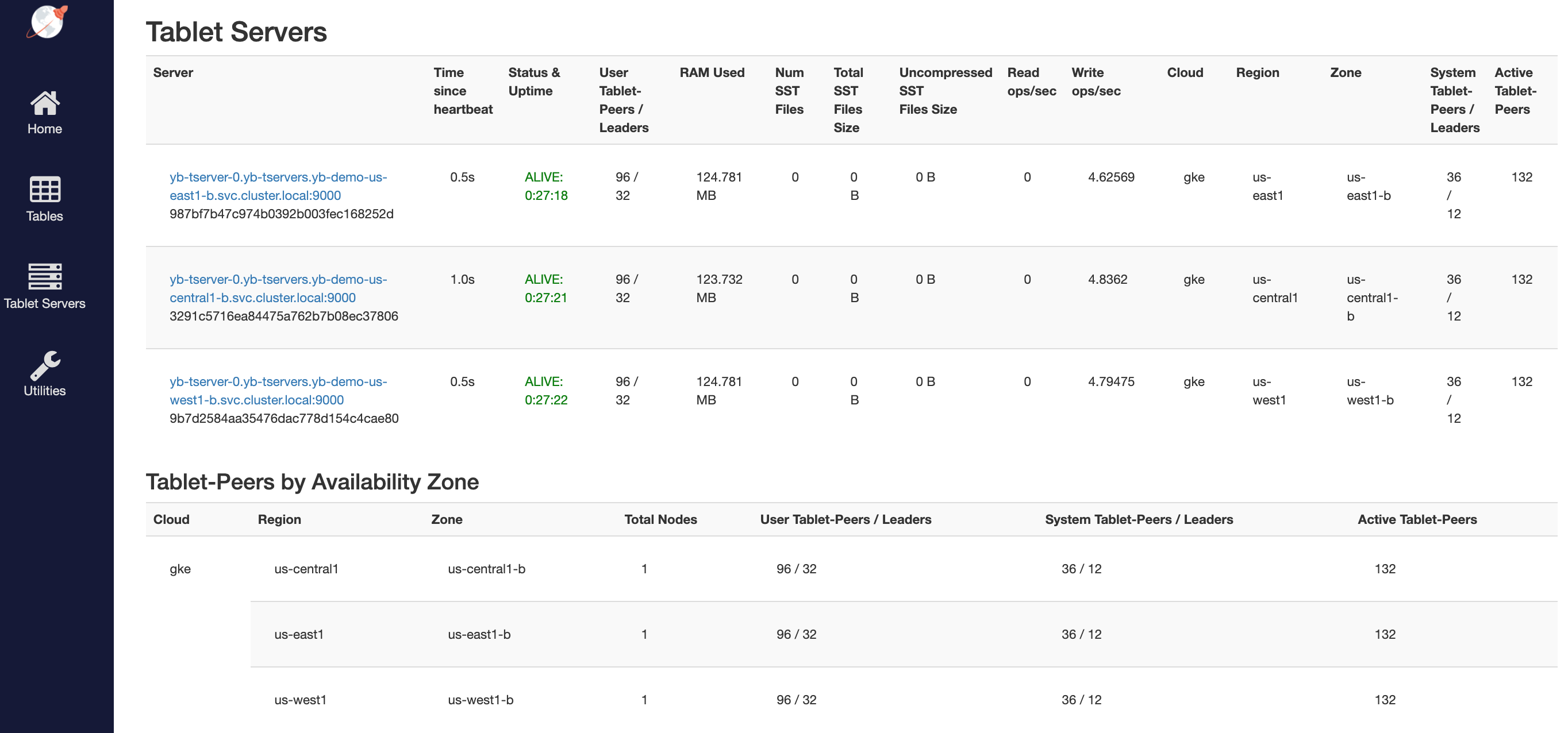
Task: Open the Home house icon
Action: (44, 103)
